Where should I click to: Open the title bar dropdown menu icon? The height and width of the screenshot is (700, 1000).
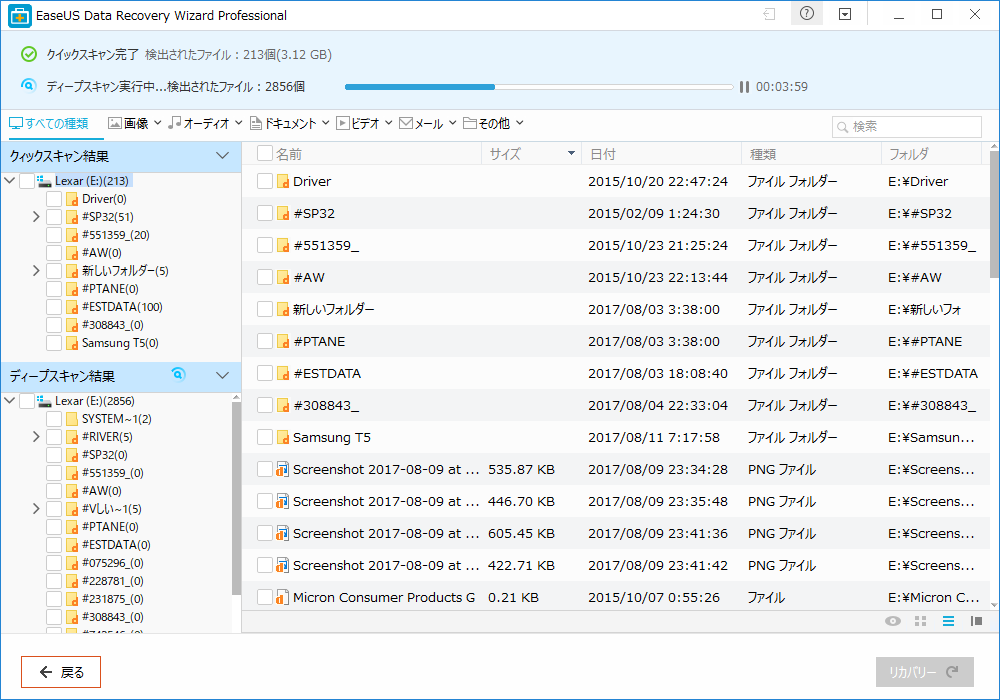coord(845,14)
